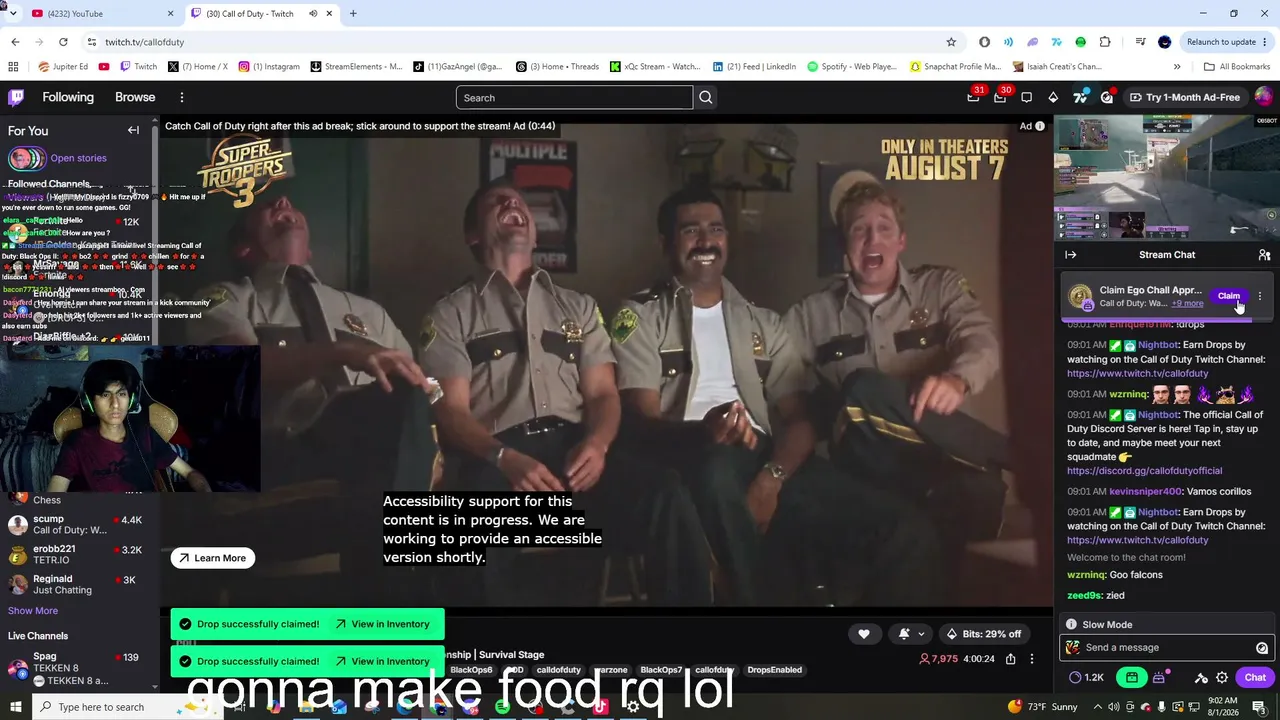The width and height of the screenshot is (1280, 720).
Task: Click the address bar showing twitch.tv/callofduty
Action: [x=515, y=42]
